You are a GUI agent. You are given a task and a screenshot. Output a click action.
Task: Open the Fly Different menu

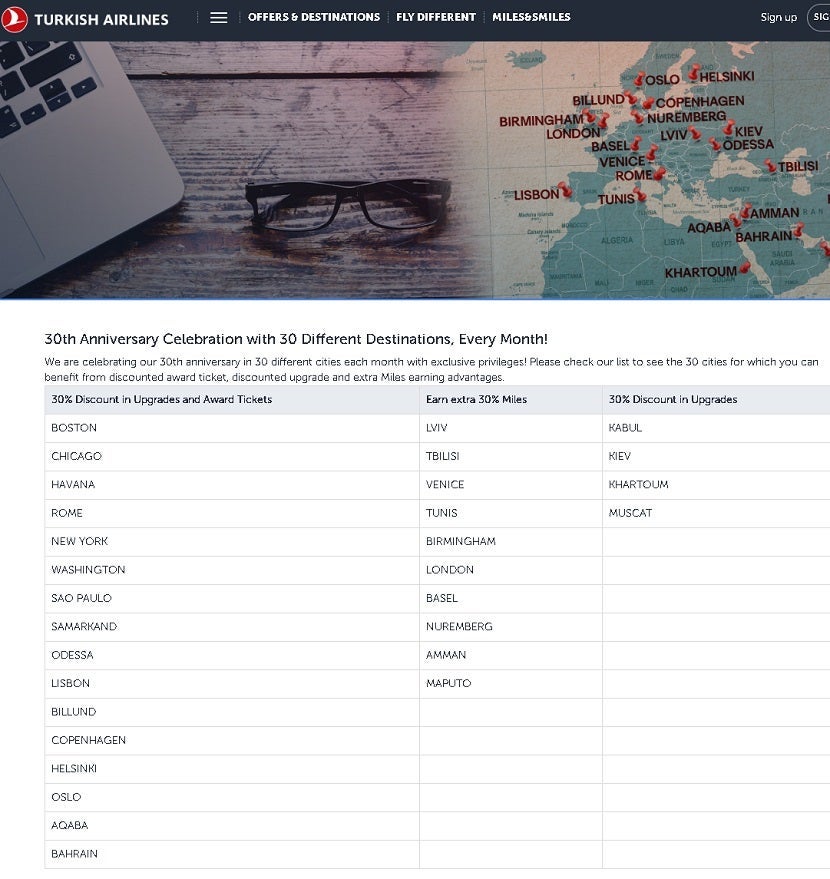pos(435,17)
